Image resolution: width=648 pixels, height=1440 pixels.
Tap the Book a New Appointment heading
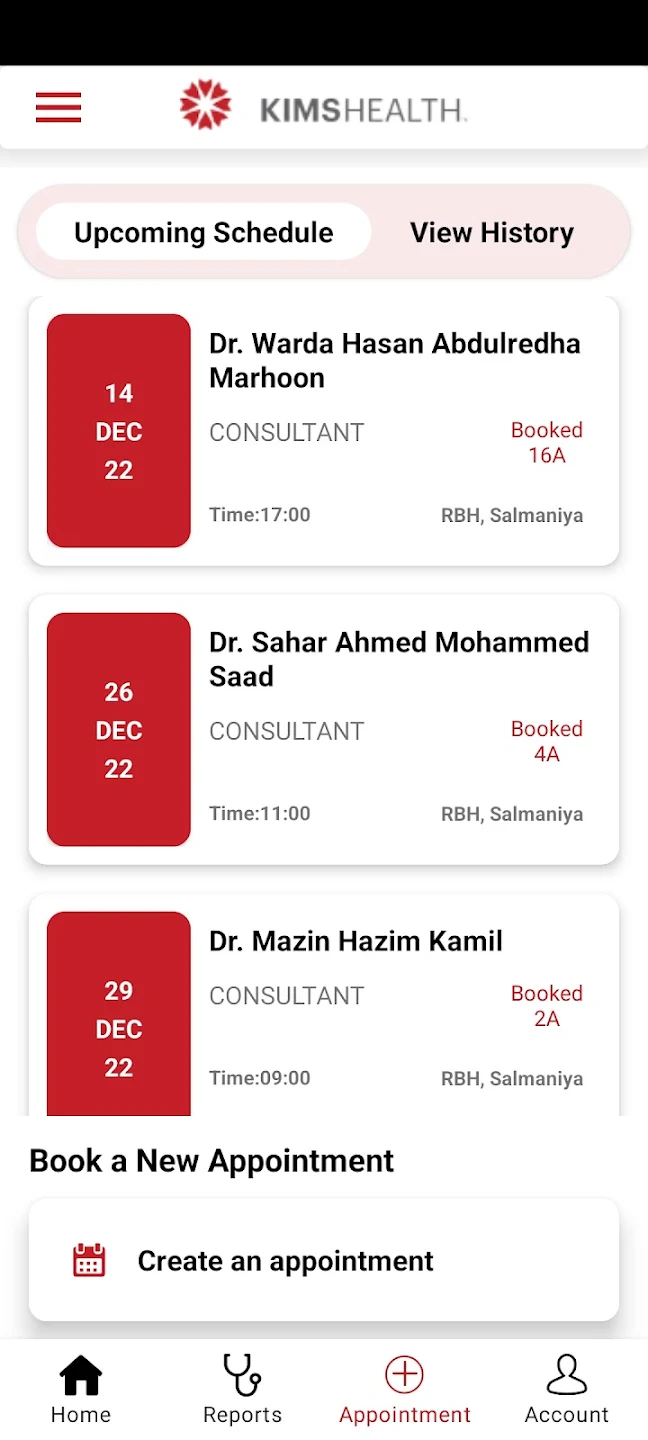pos(212,1161)
